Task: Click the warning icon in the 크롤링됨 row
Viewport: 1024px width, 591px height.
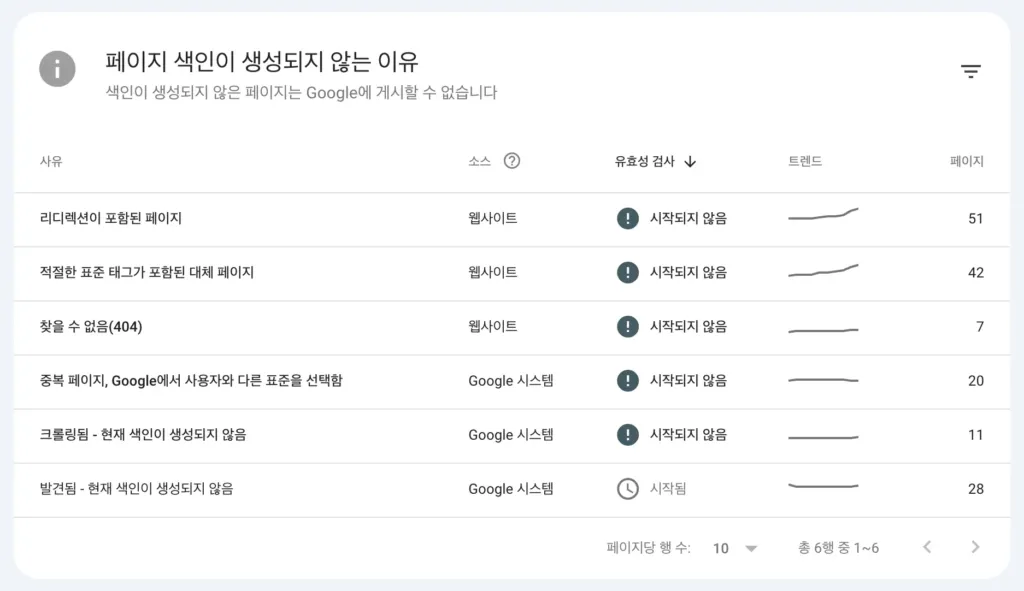Action: [627, 434]
